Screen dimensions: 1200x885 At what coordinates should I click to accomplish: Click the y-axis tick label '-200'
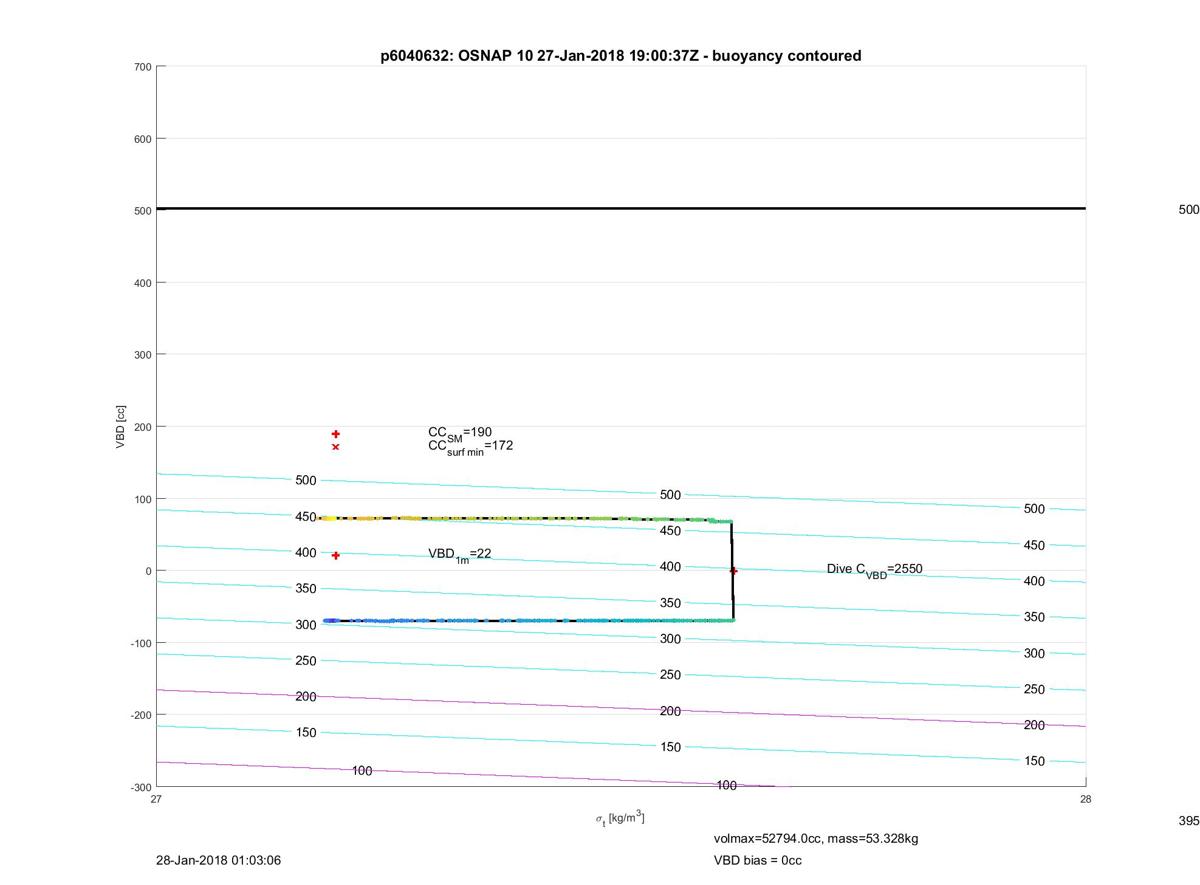coord(140,715)
